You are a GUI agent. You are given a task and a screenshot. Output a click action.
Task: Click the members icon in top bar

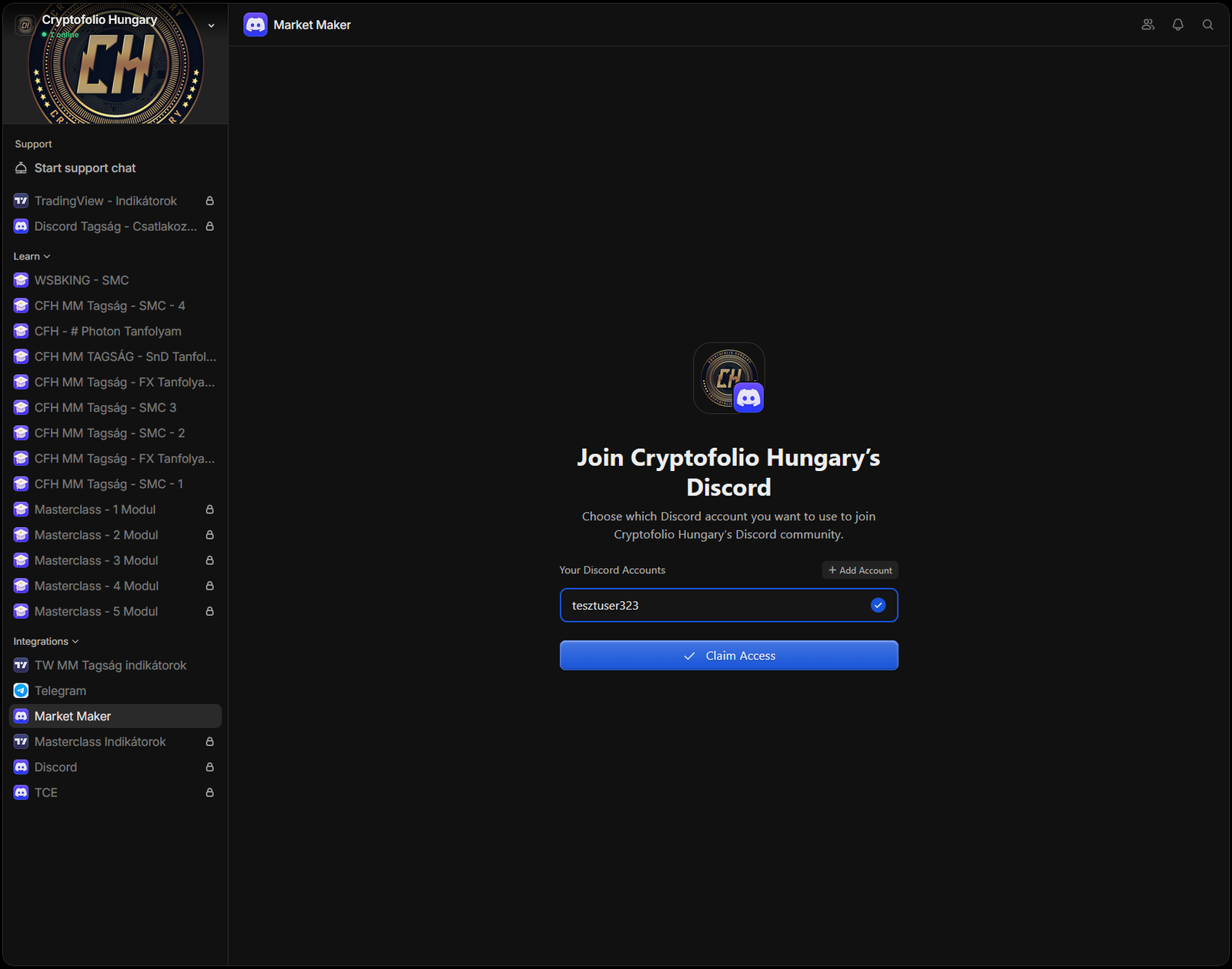point(1147,25)
